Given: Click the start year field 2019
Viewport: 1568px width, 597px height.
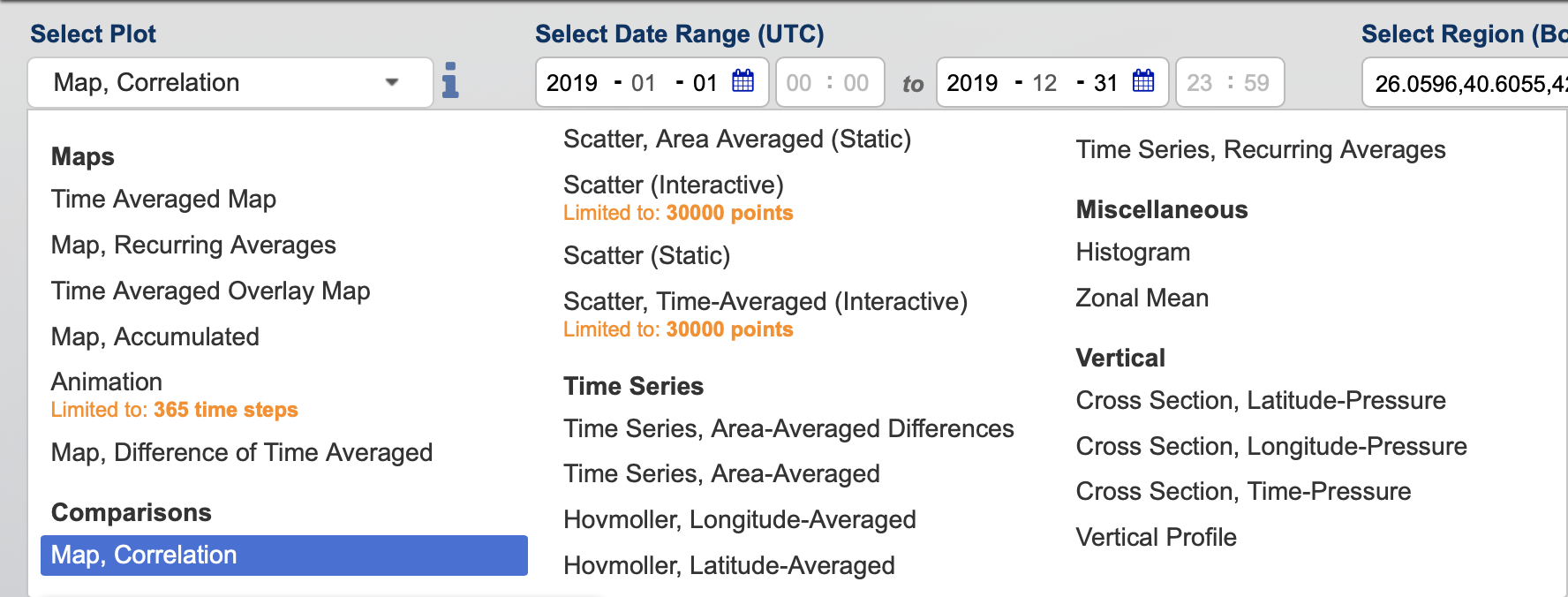Looking at the screenshot, I should (572, 83).
